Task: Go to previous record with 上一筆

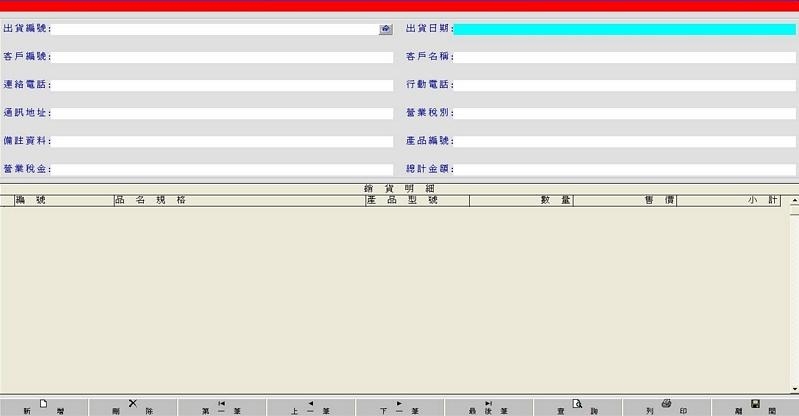Action: pos(310,406)
